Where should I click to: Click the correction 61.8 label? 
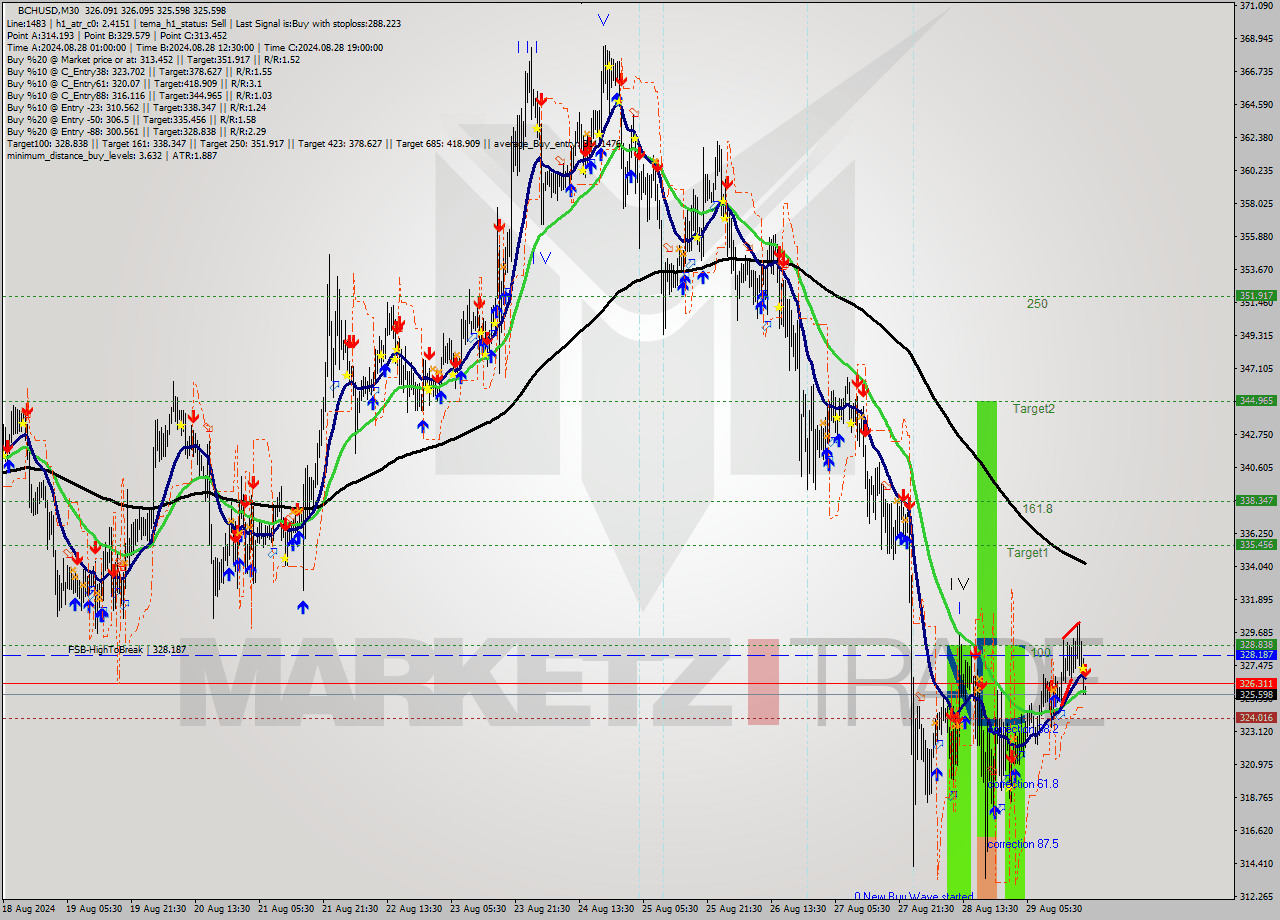click(x=1023, y=784)
